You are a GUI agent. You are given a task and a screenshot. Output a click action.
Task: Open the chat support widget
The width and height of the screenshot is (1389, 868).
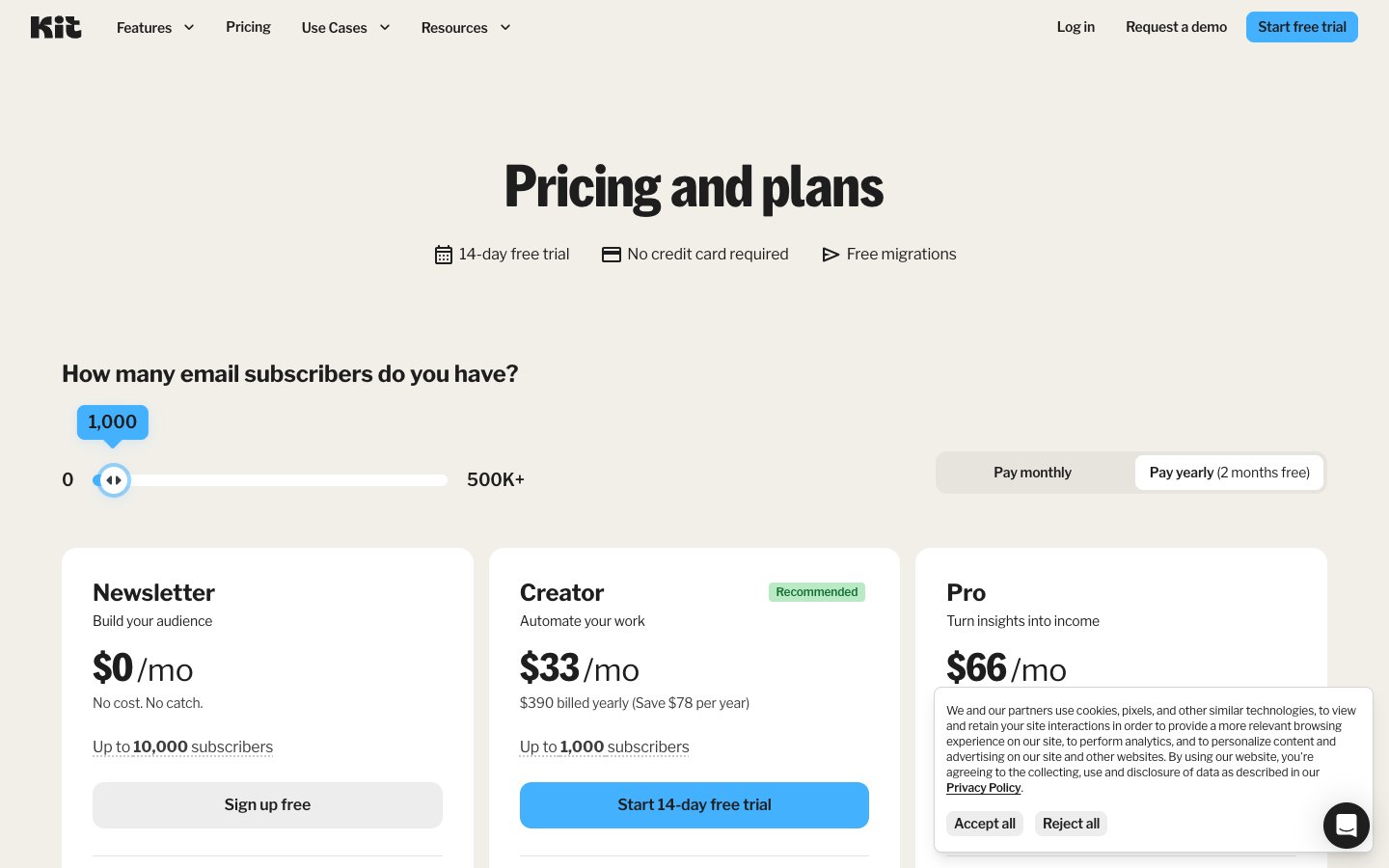click(x=1347, y=826)
